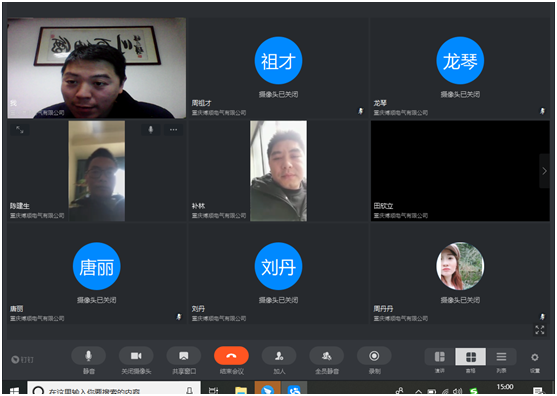Enter fullscreen using the expand corners icon
The height and width of the screenshot is (396, 557).
tap(540, 330)
